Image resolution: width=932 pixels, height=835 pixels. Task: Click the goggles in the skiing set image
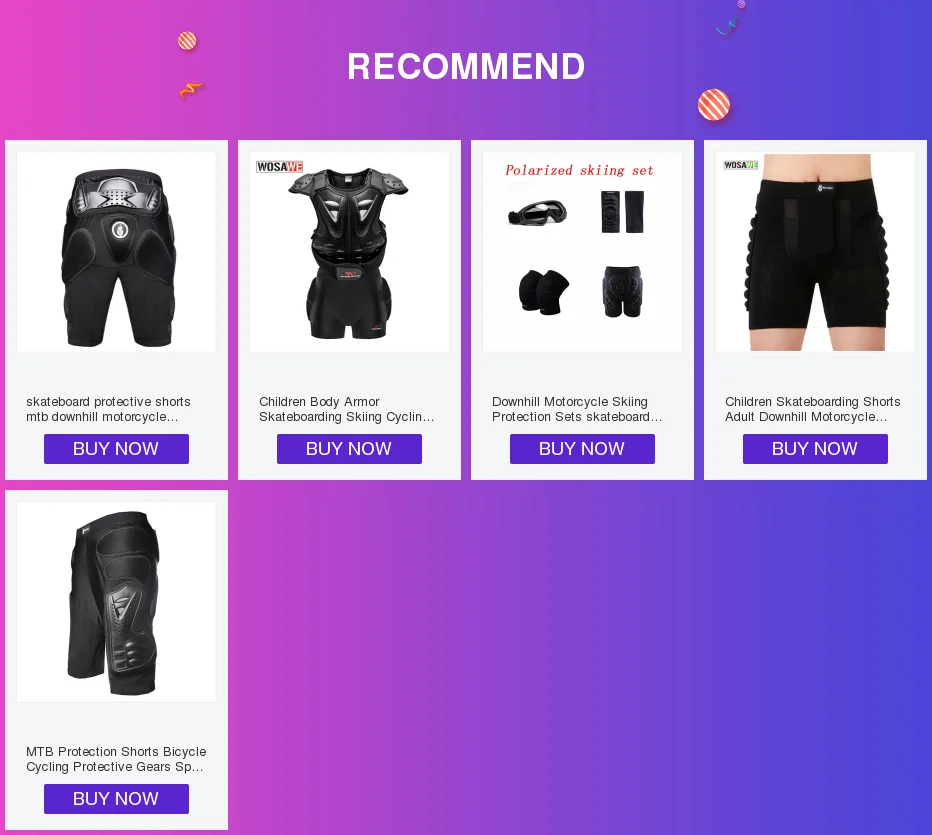coord(537,213)
